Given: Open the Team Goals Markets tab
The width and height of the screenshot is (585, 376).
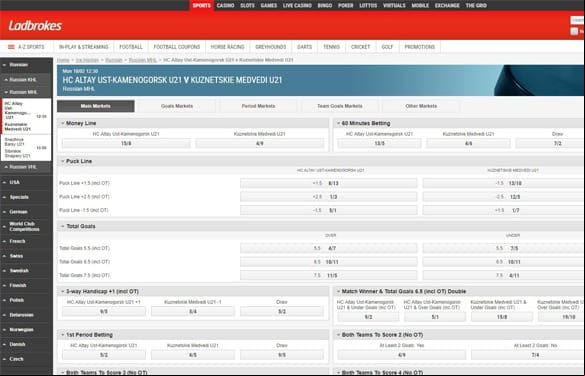Looking at the screenshot, I should click(340, 106).
